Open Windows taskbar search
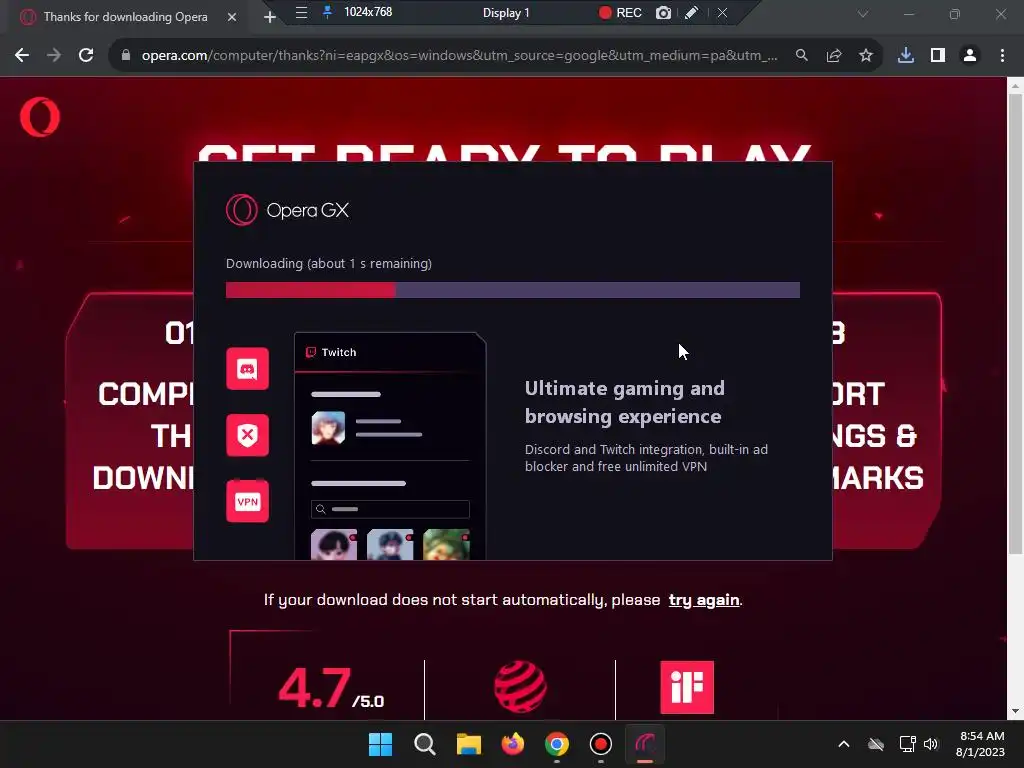Viewport: 1024px width, 768px height. pos(424,744)
